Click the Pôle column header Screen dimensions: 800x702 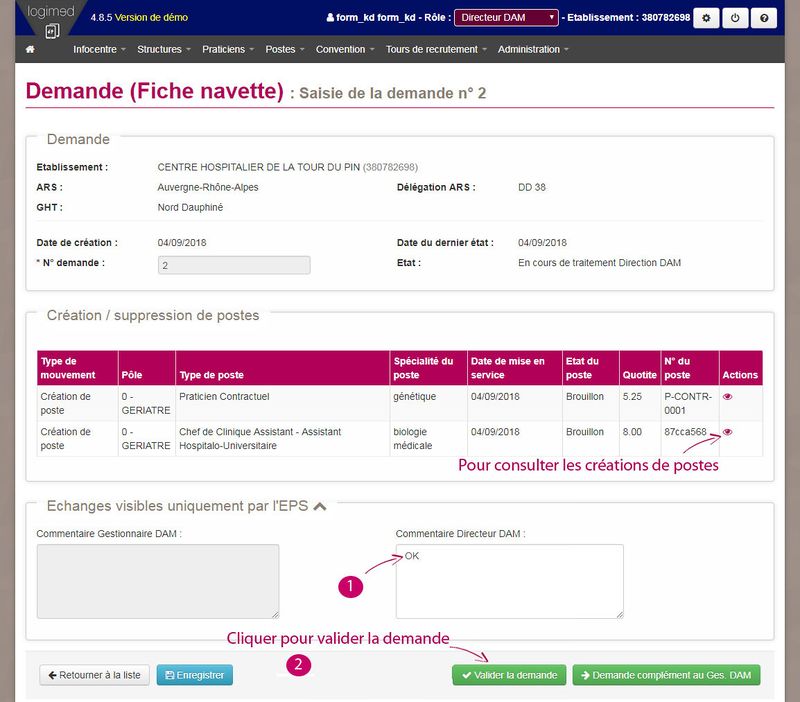click(146, 368)
